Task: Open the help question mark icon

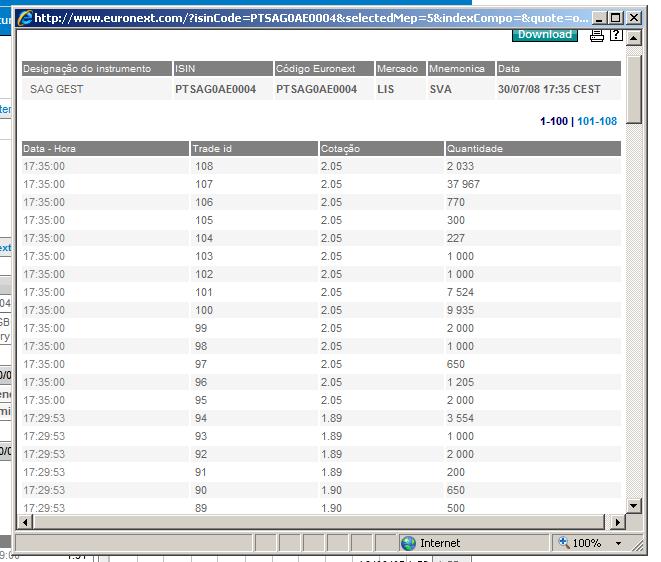Action: tap(616, 35)
